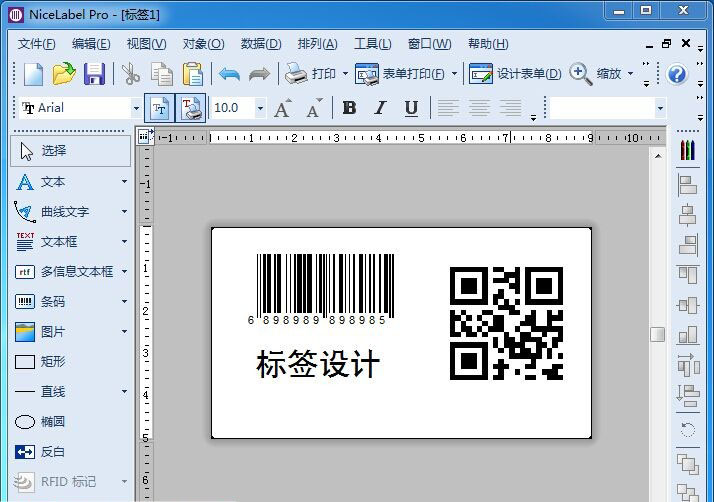
Task: Expand the 图片 tool options arrow
Action: (124, 332)
